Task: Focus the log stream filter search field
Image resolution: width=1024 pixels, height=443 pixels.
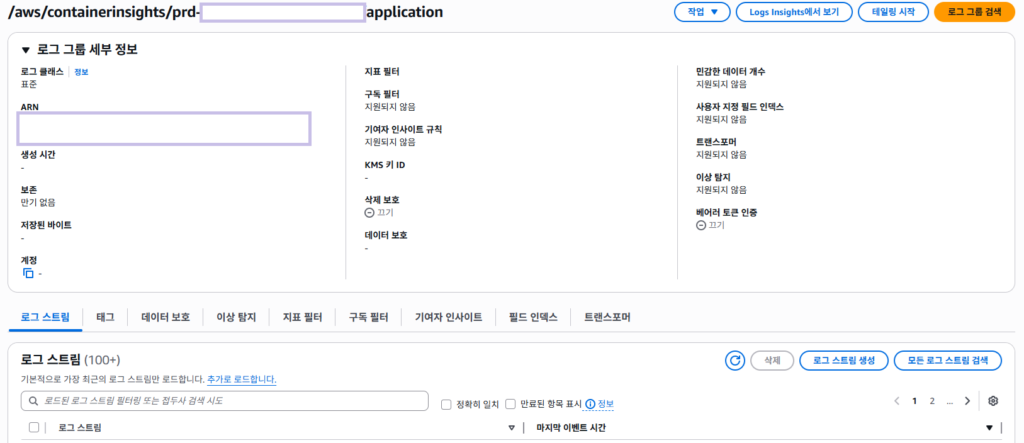Action: click(x=230, y=401)
